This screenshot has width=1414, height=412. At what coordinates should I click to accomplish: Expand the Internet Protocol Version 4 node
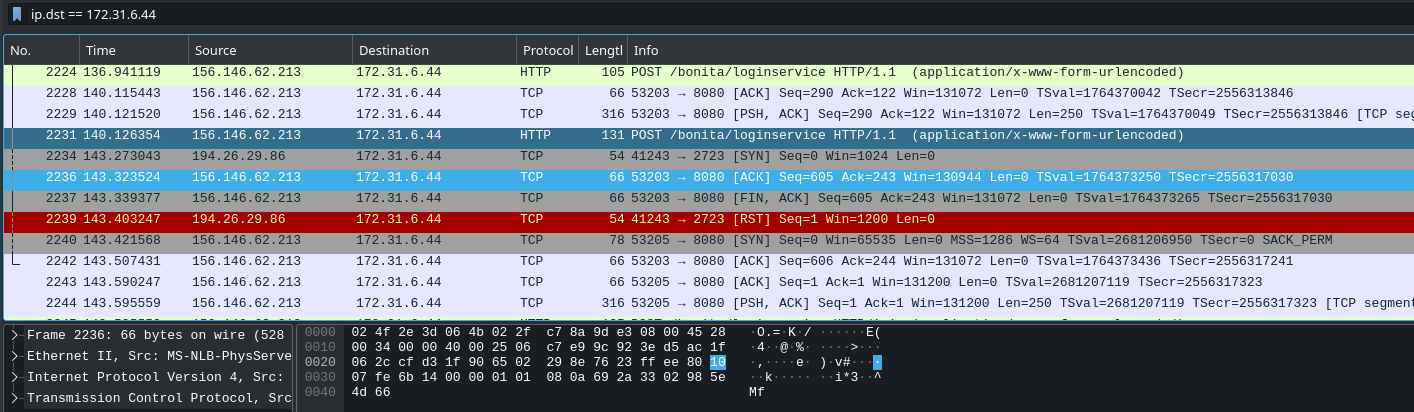point(14,377)
